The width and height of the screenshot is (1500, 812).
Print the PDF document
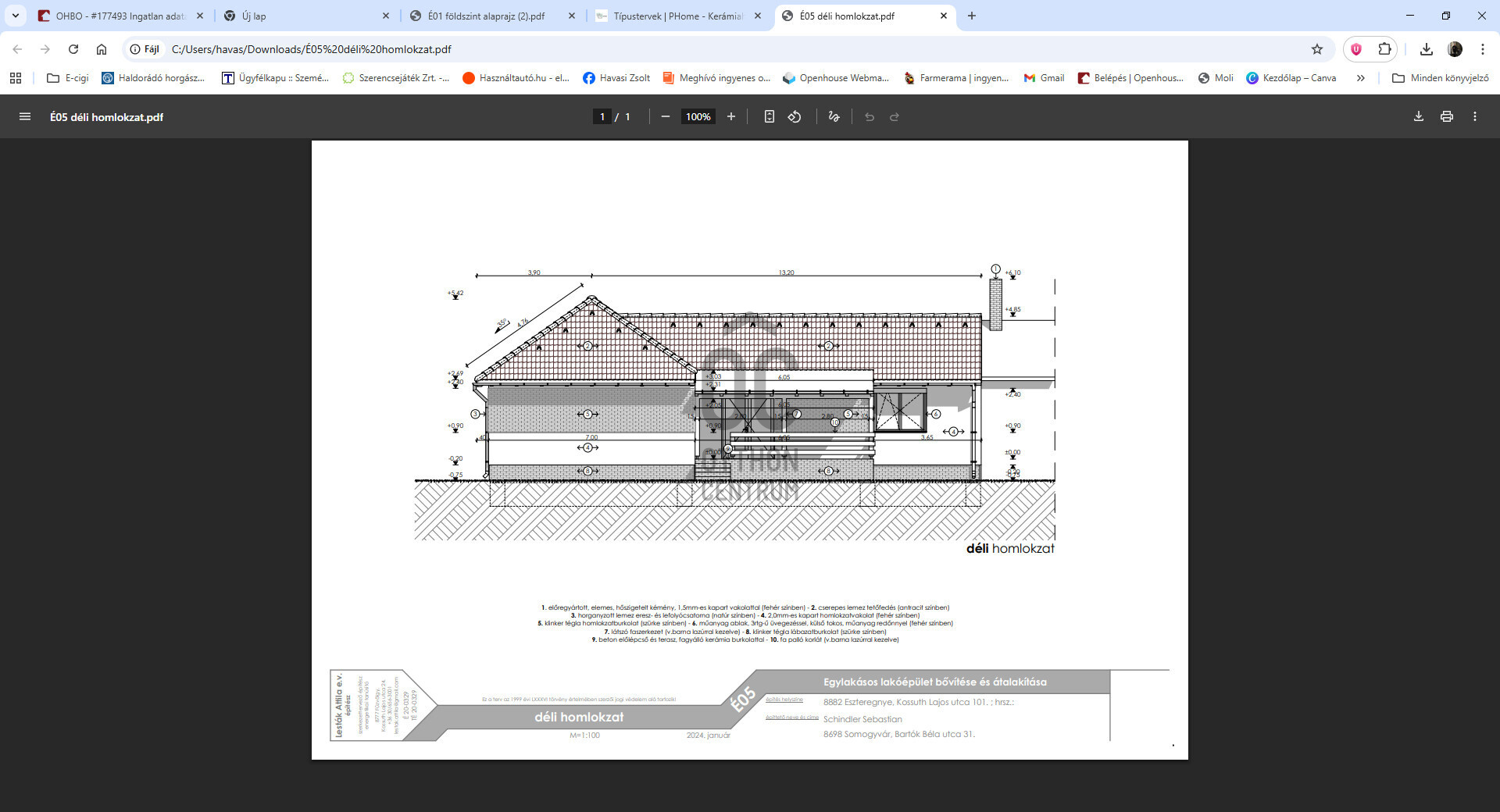click(x=1447, y=117)
